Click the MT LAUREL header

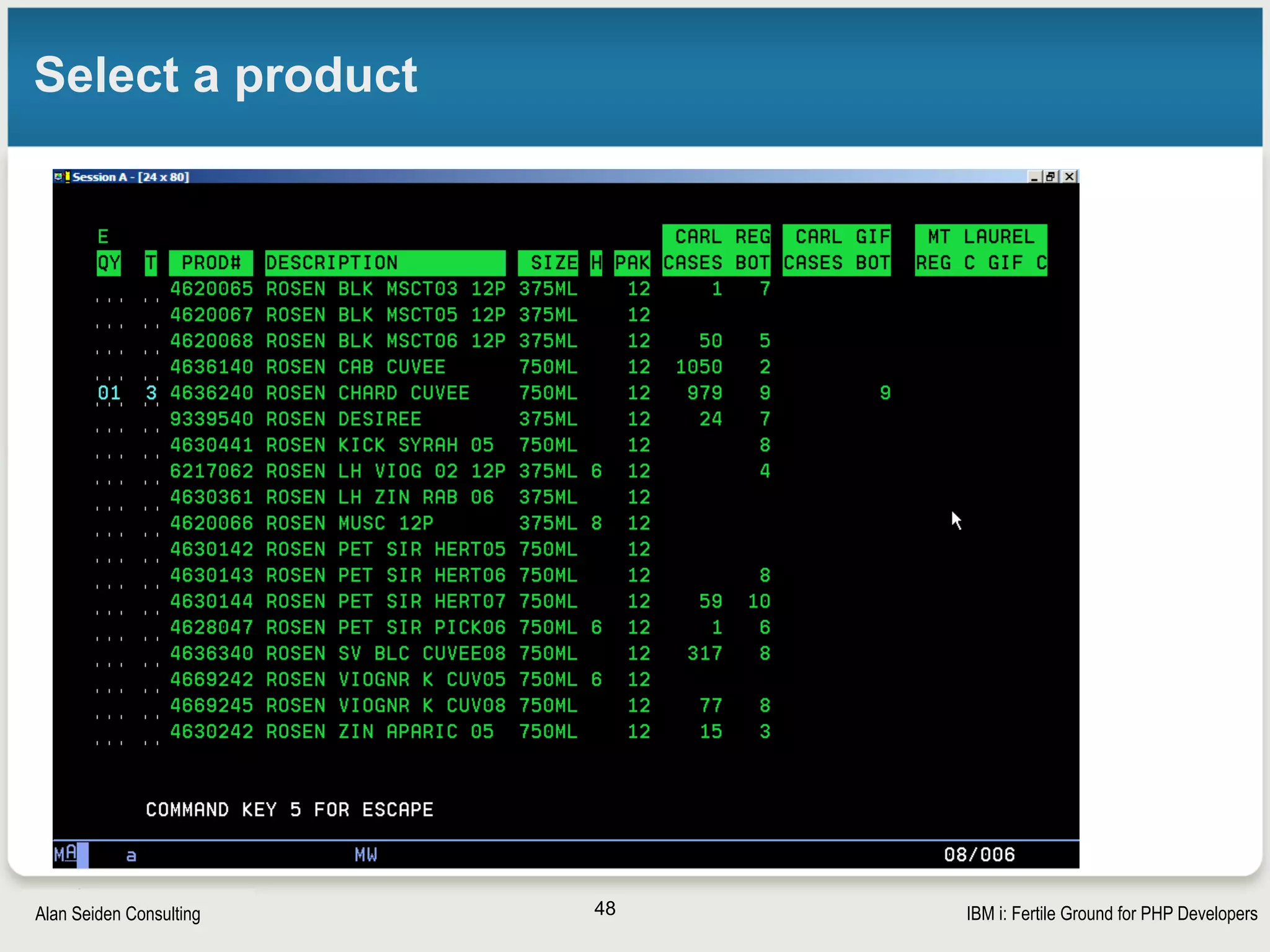(x=981, y=237)
